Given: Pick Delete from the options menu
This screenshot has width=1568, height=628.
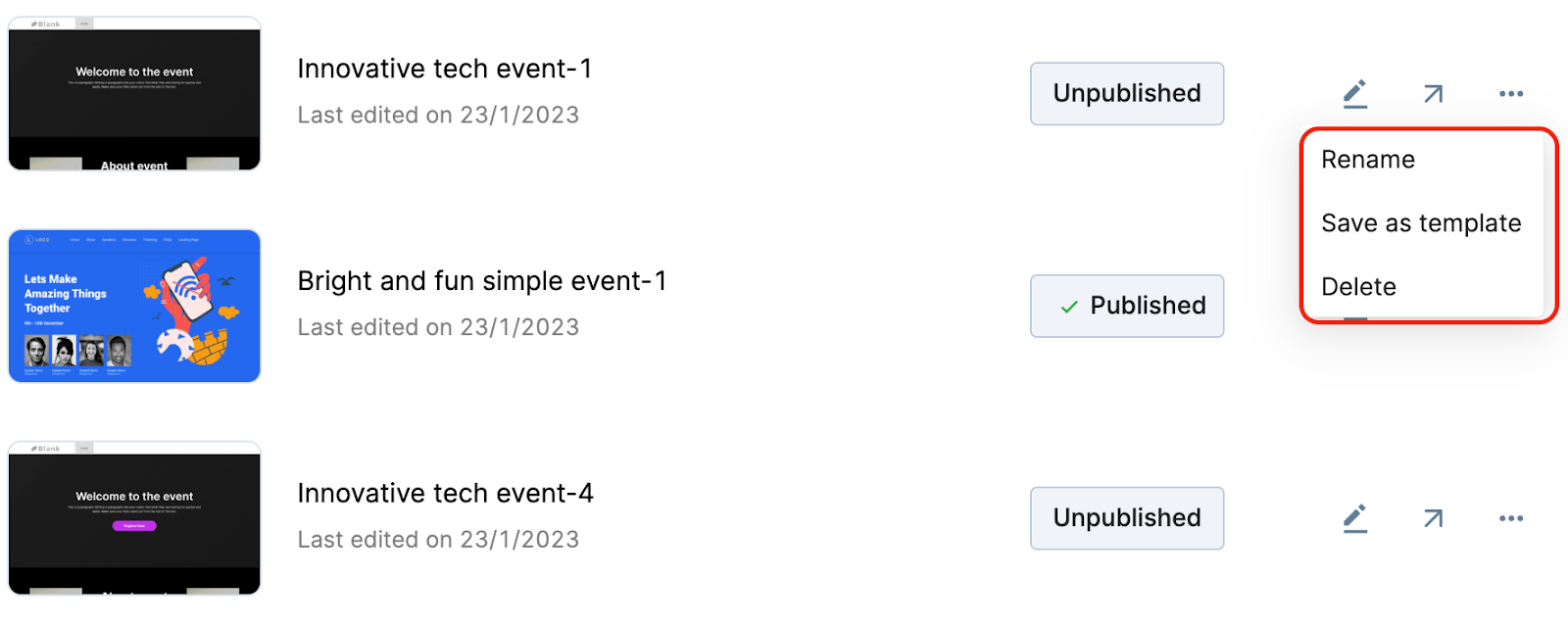Looking at the screenshot, I should pyautogui.click(x=1358, y=287).
